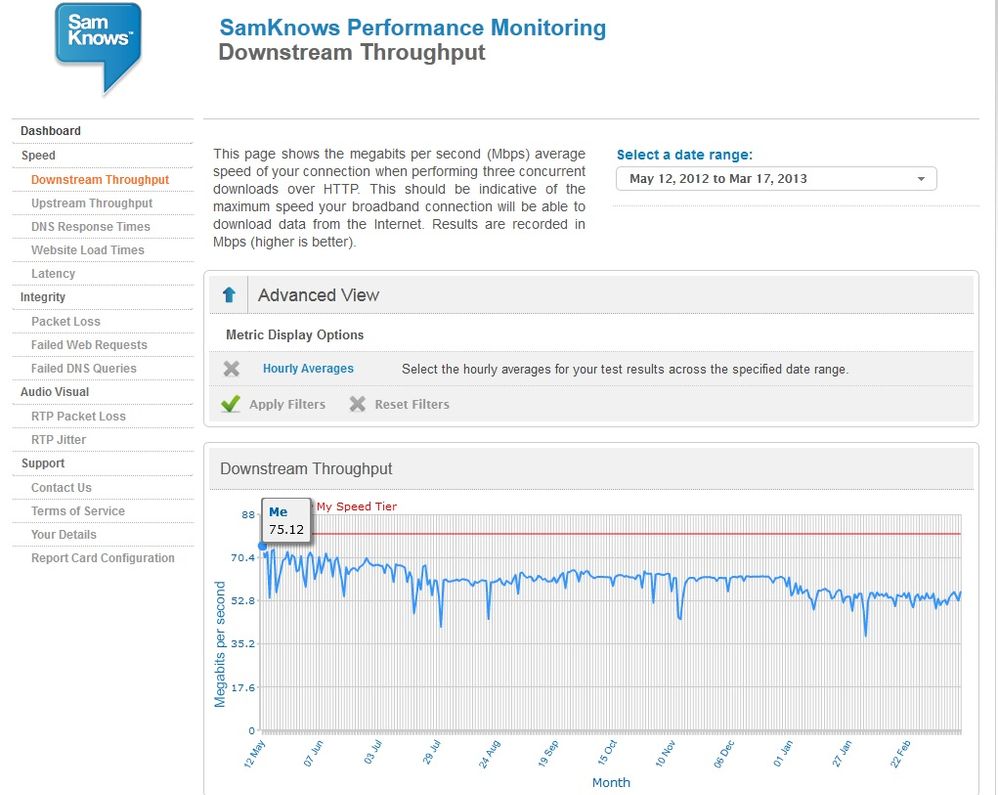Open Upstream Throughput in sidebar
The image size is (998, 795).
pyautogui.click(x=92, y=203)
